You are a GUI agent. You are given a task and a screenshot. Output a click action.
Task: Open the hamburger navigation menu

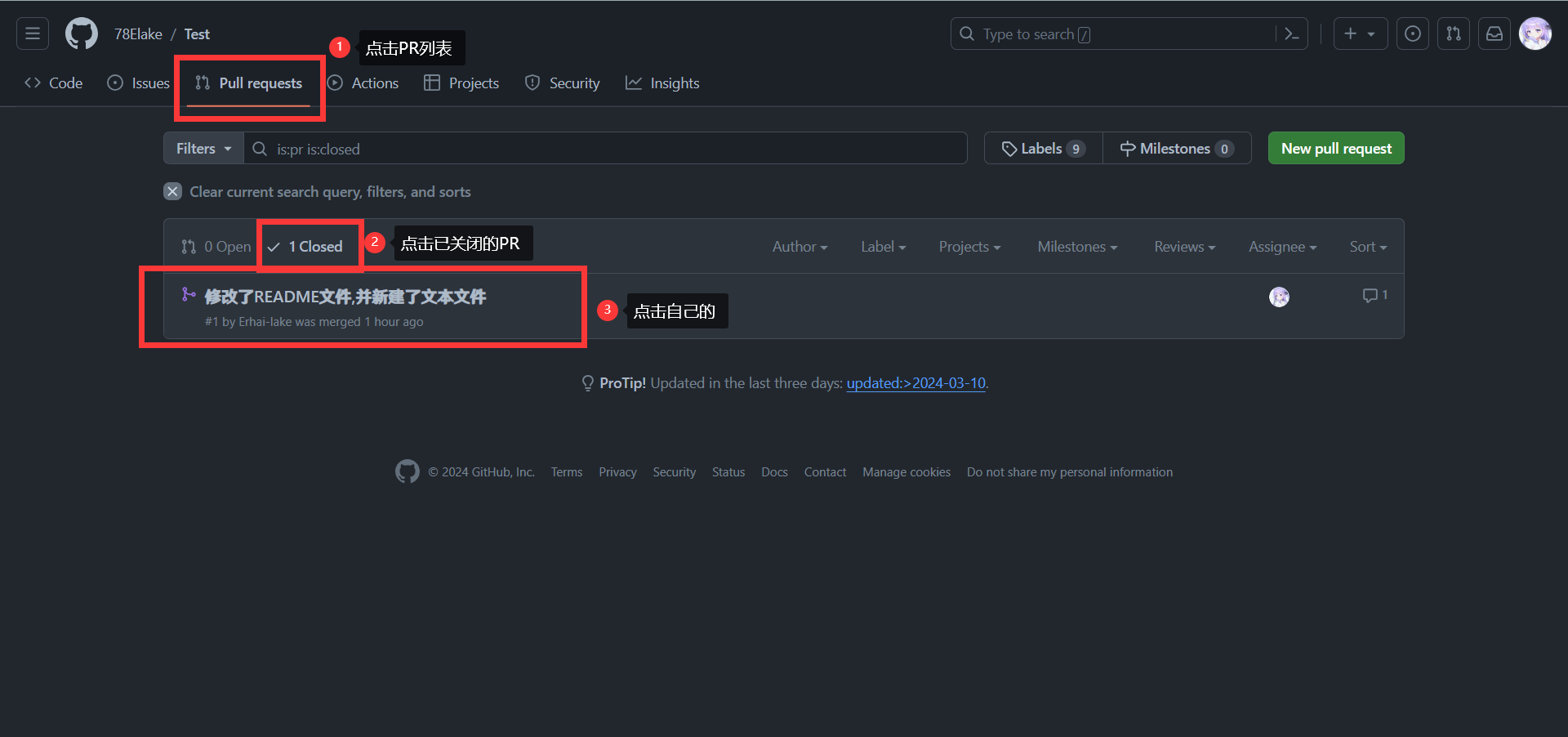pyautogui.click(x=33, y=33)
